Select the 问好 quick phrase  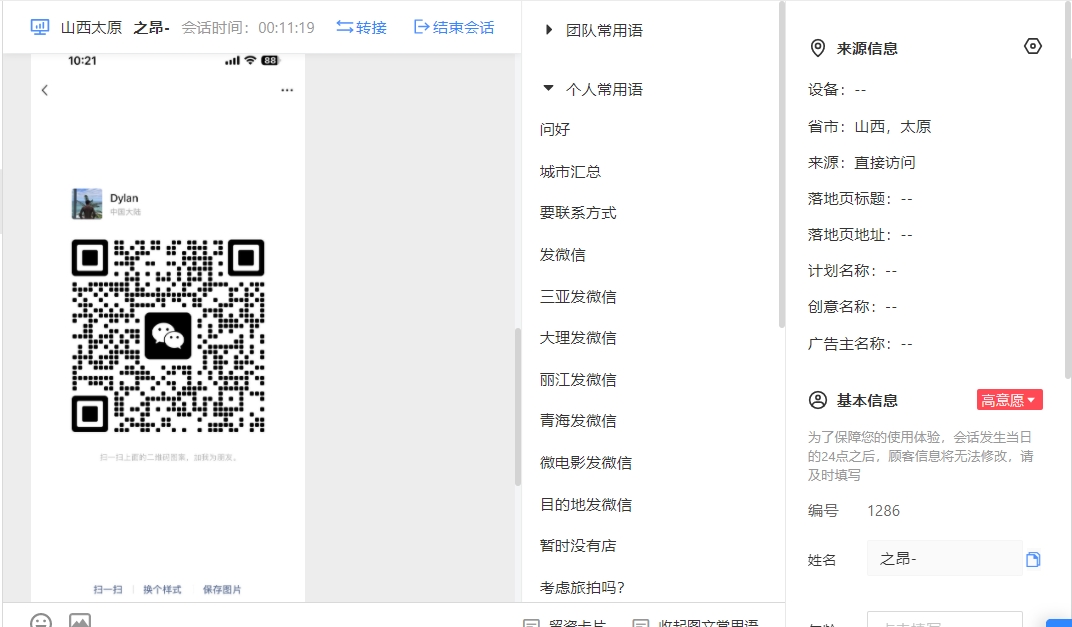pyautogui.click(x=554, y=129)
